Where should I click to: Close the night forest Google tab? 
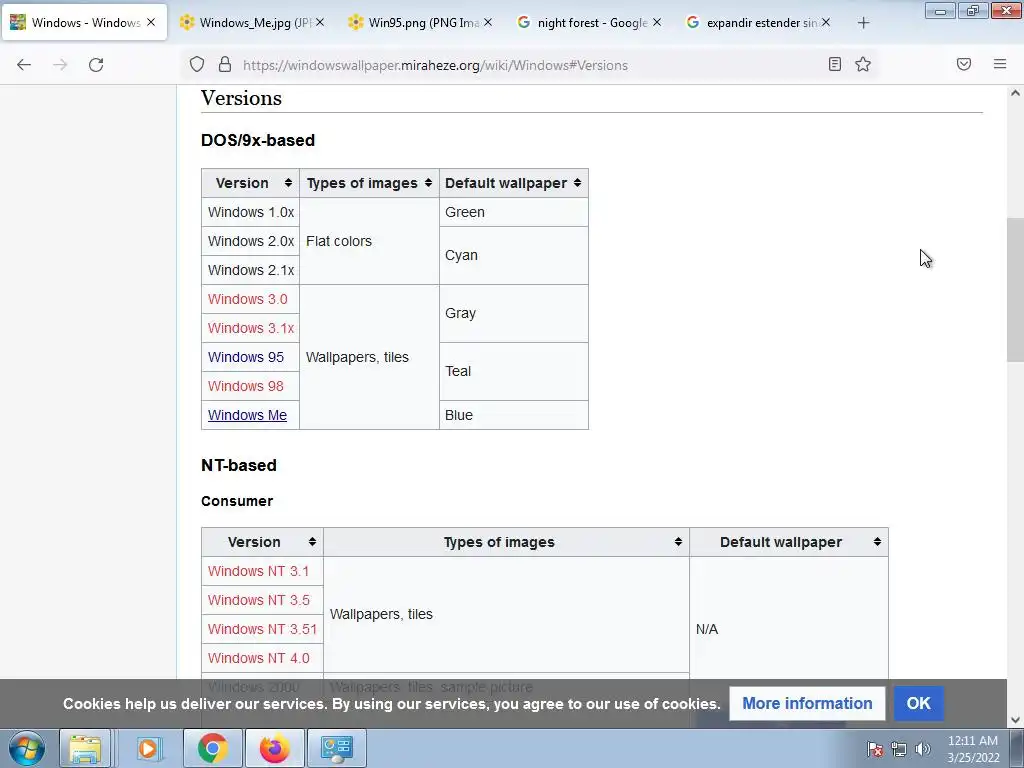click(657, 22)
